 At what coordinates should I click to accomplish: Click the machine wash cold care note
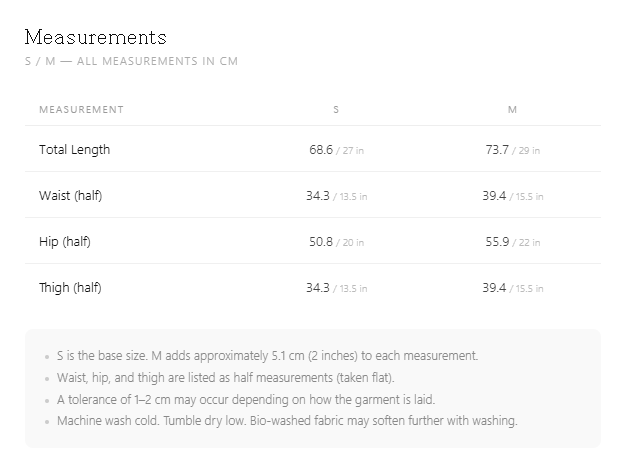[287, 421]
